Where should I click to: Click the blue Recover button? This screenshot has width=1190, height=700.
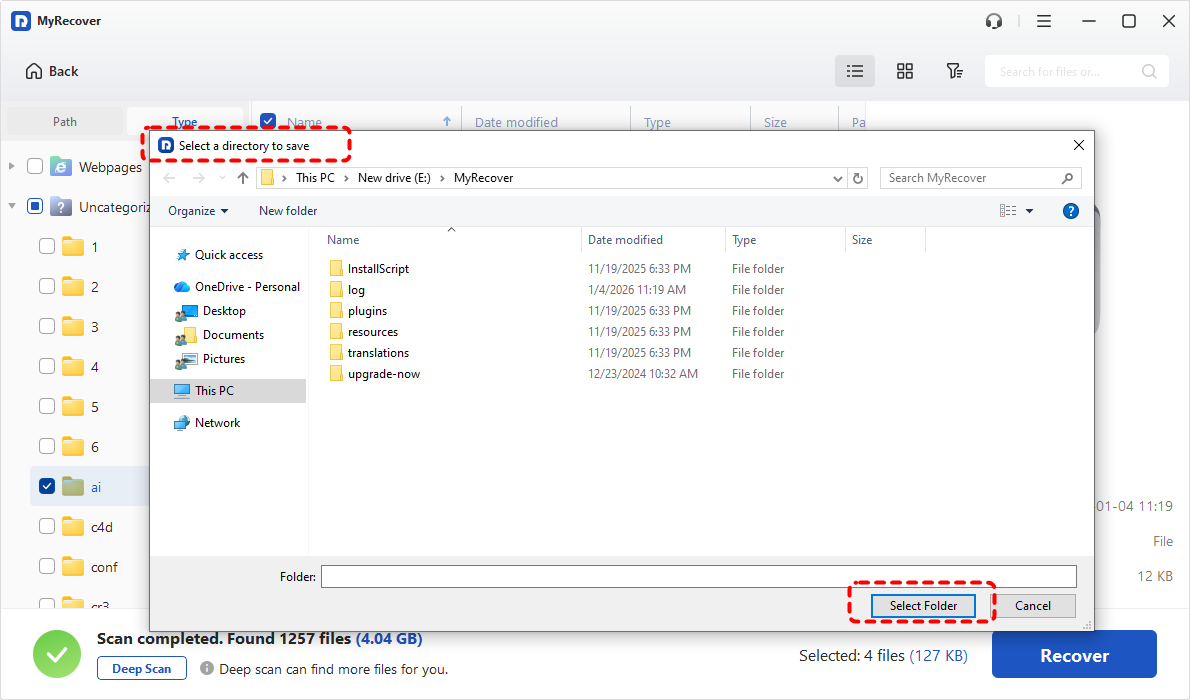click(1073, 655)
